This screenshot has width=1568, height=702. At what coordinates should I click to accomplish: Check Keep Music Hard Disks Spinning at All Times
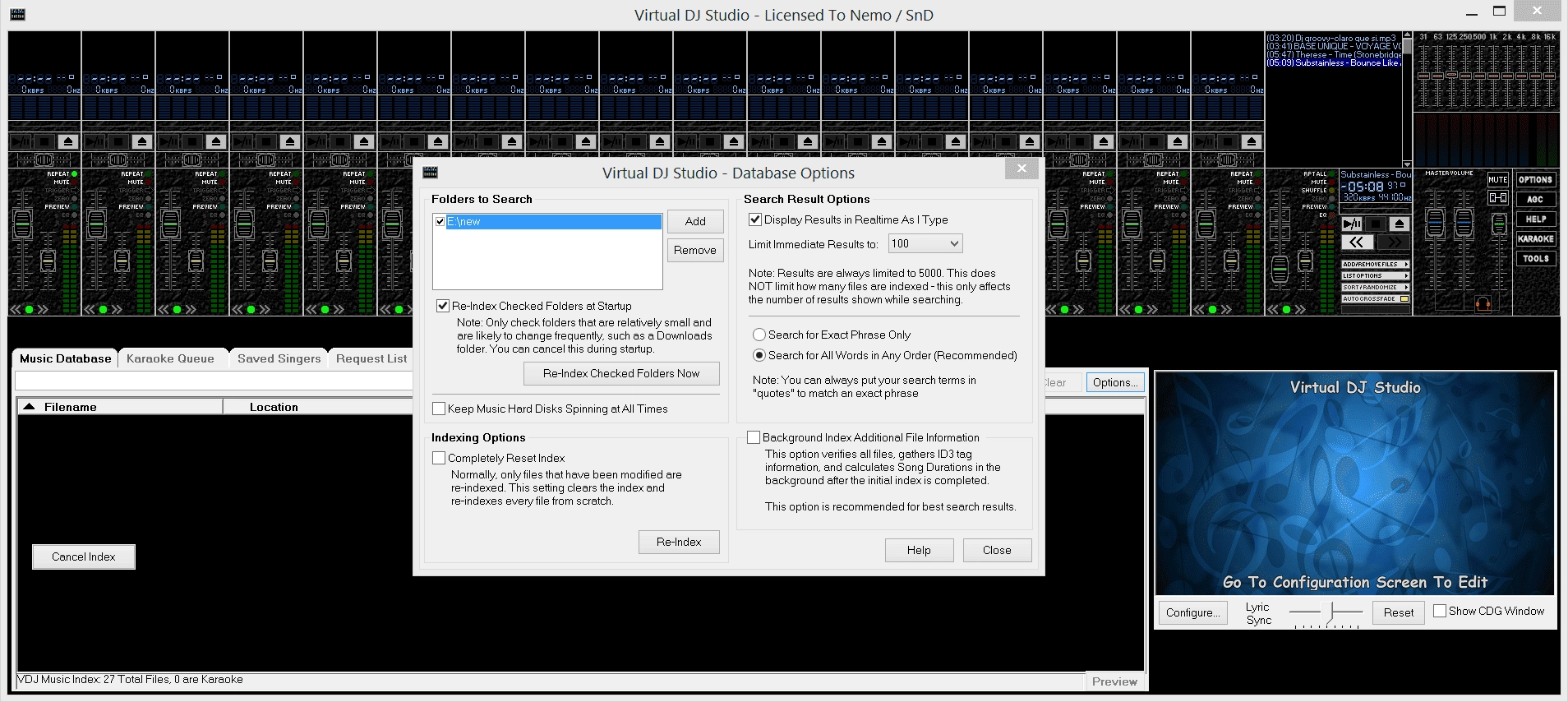pyautogui.click(x=439, y=409)
